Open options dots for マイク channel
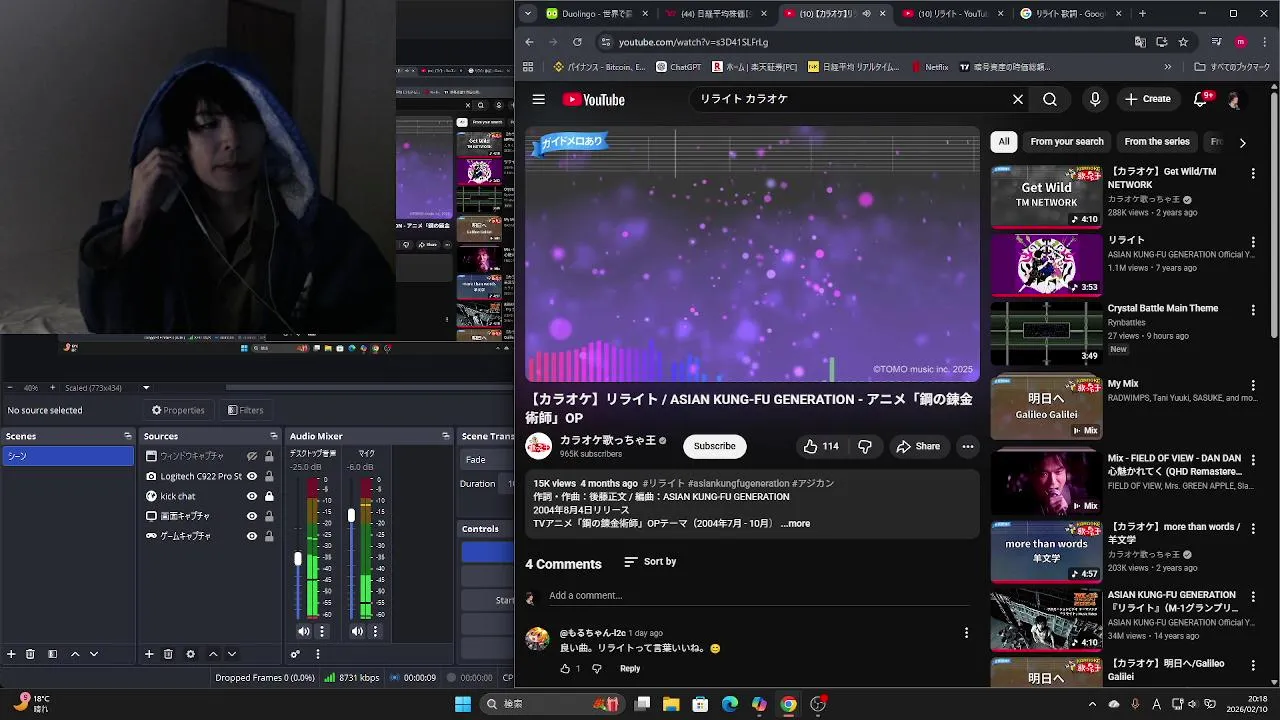The image size is (1280, 720). click(x=376, y=631)
